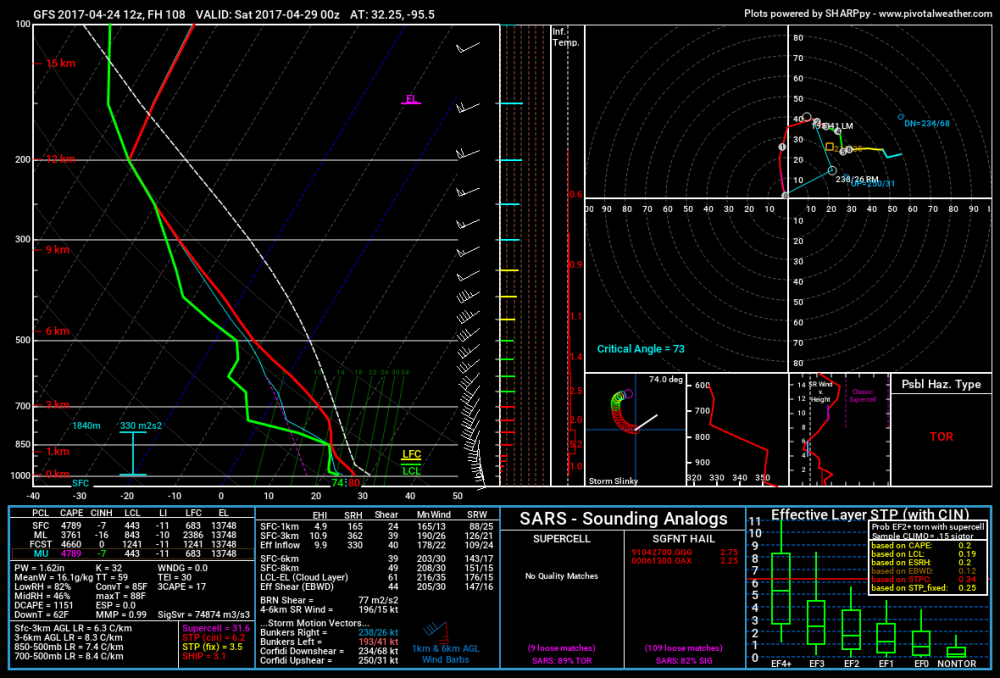Click the Bunkers right mover hodograph marker

tap(832, 170)
